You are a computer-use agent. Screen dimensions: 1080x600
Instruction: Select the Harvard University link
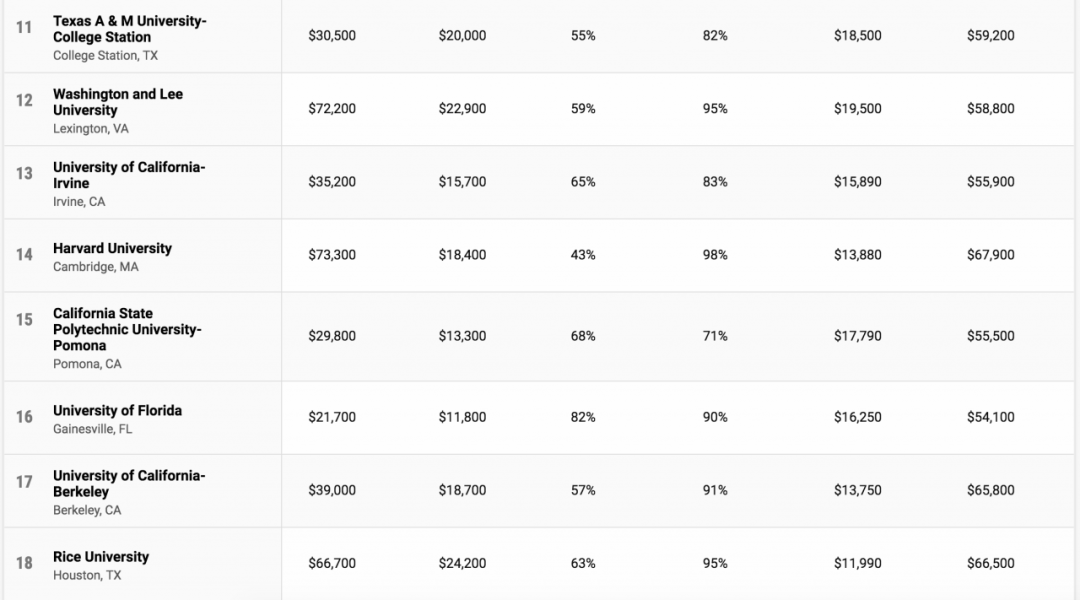point(112,248)
